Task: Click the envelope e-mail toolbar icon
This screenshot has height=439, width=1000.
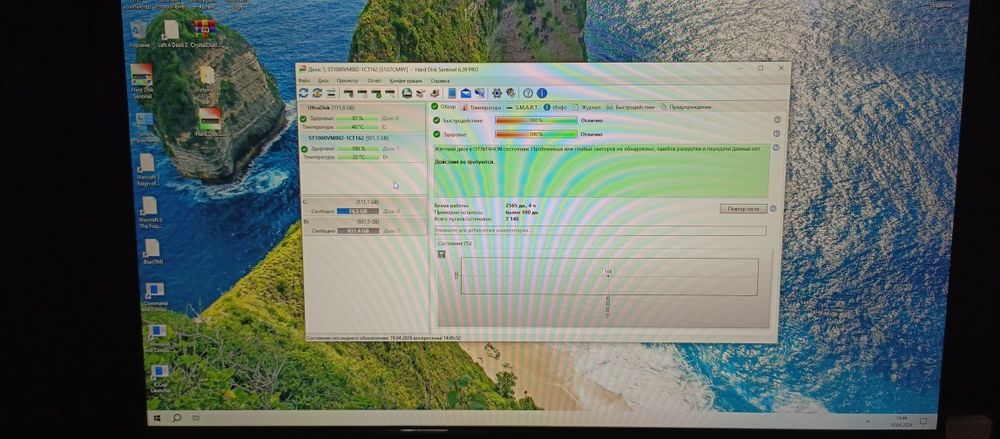Action: 466,93
